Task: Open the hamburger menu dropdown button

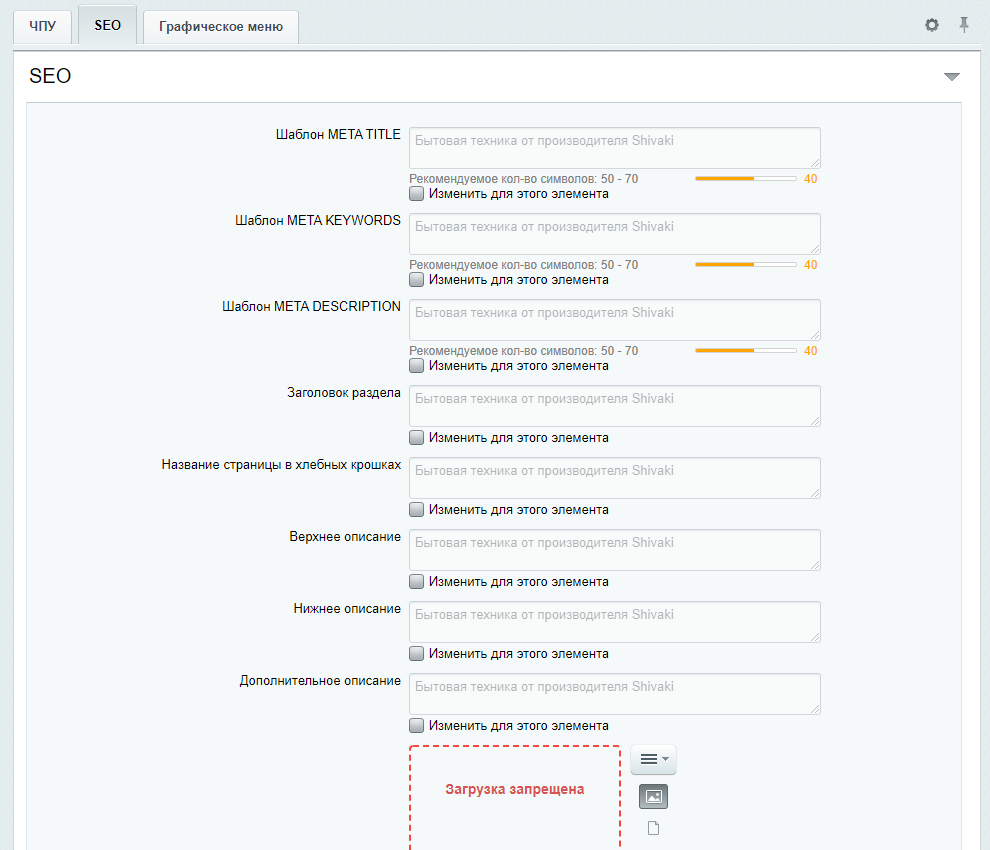Action: (653, 759)
